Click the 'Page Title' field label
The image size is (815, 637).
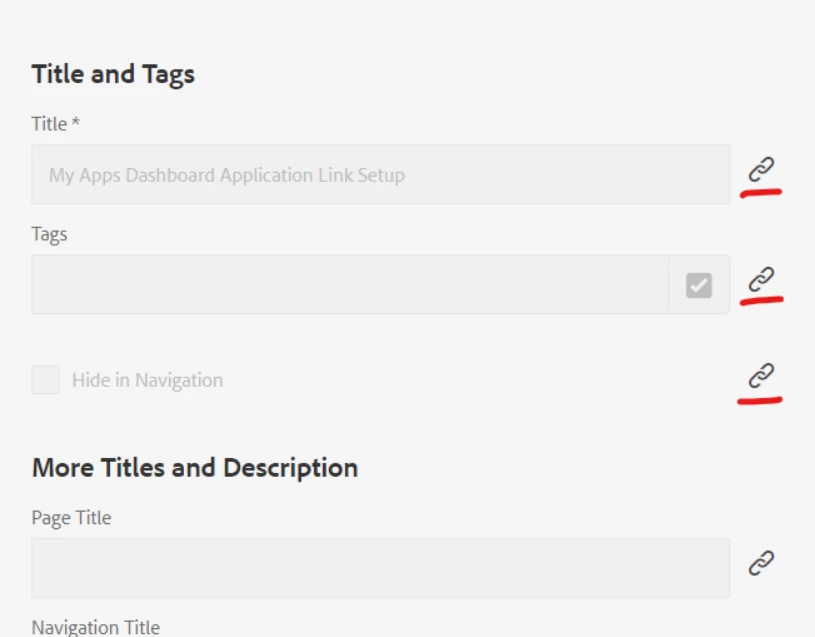tap(71, 518)
